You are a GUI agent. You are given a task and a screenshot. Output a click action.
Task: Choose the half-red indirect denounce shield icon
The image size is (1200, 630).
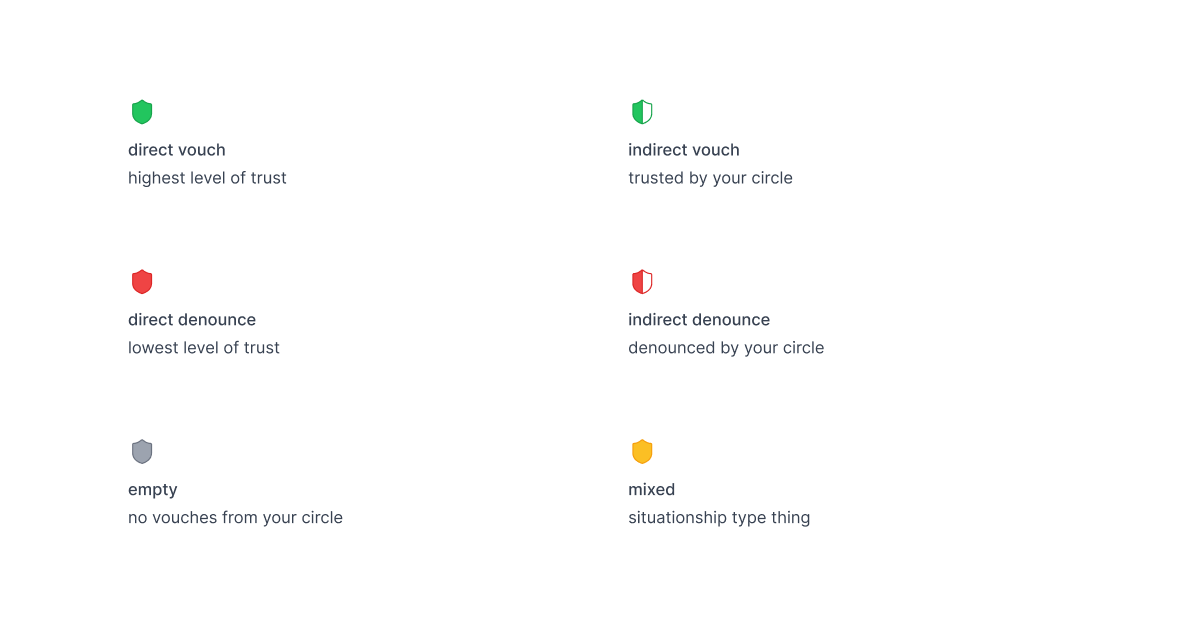coord(642,282)
